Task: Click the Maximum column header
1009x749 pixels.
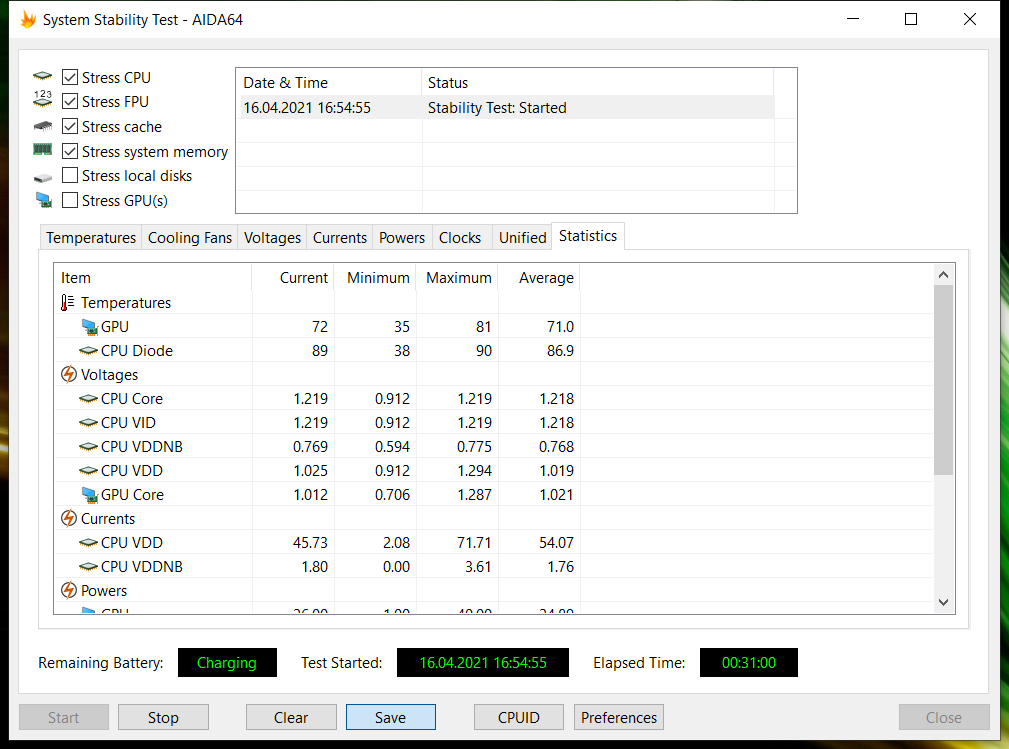Action: pos(457,277)
